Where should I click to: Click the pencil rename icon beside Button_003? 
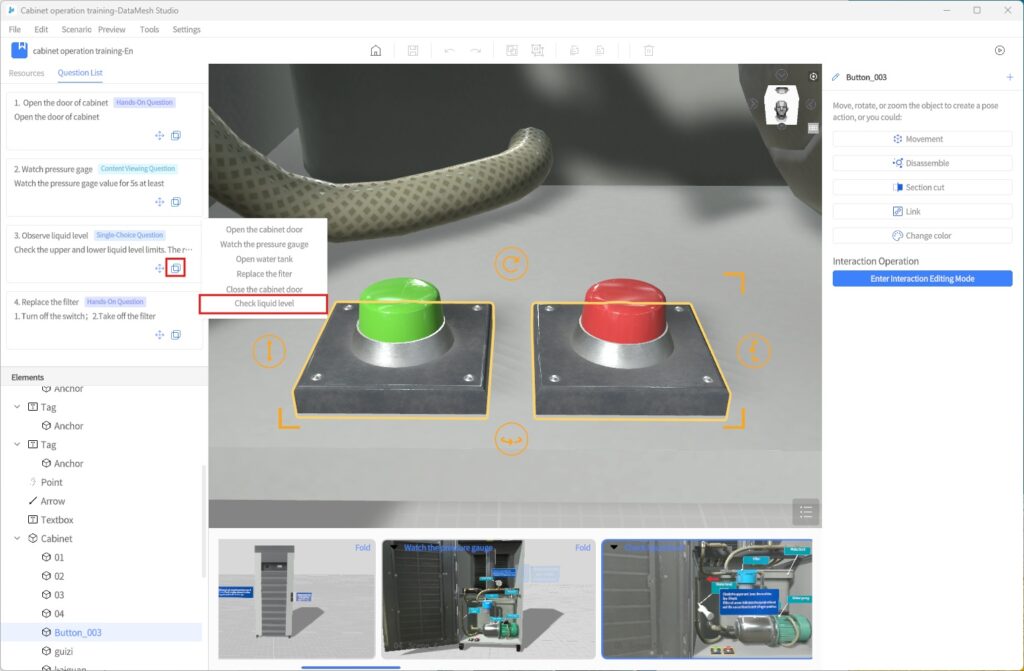tap(836, 77)
